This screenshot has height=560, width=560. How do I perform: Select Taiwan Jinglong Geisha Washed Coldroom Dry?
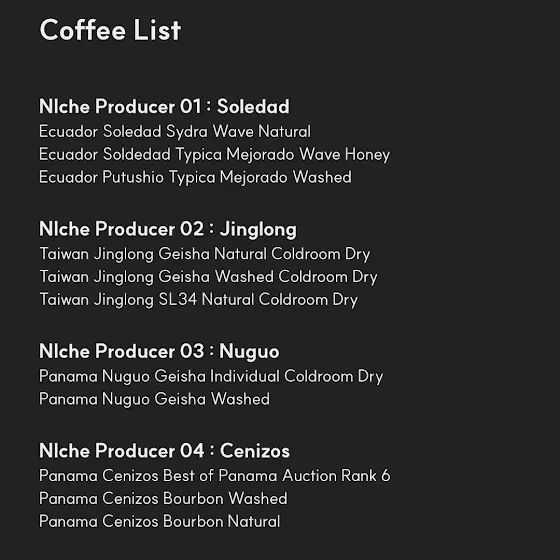tap(208, 277)
